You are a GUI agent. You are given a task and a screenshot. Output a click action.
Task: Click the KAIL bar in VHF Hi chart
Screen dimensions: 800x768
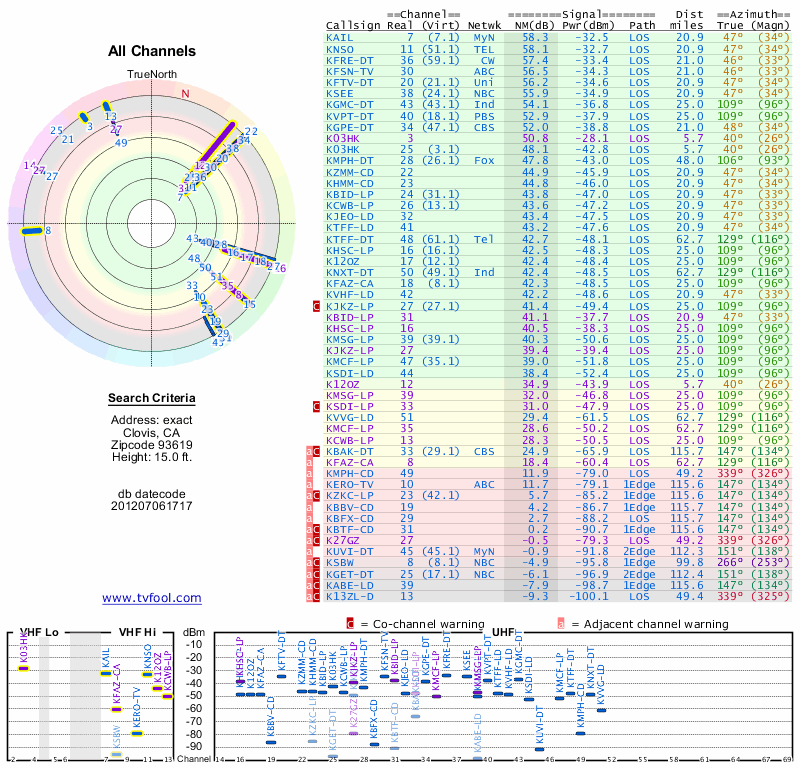pyautogui.click(x=106, y=674)
